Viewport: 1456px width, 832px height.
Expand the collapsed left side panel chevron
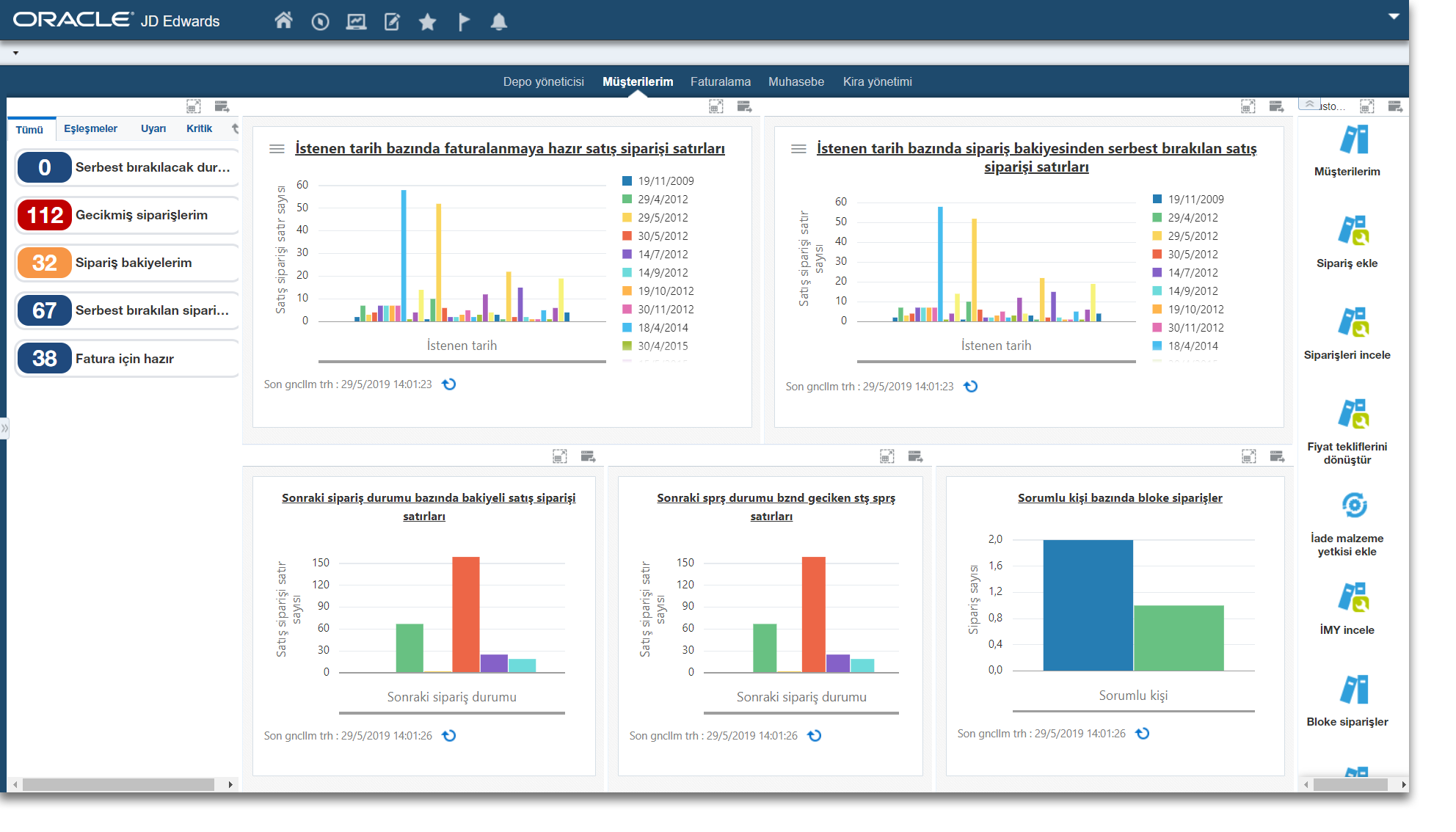coord(4,428)
